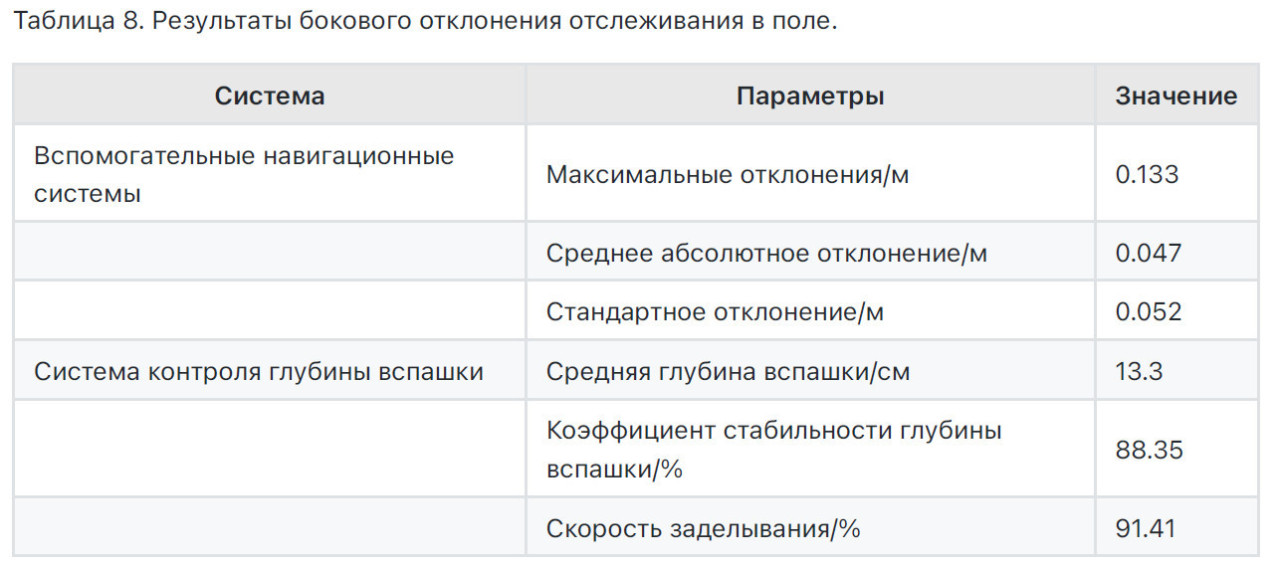Click the empty cell beside "Стандартное отклонение/м"
The height and width of the screenshot is (567, 1280).
click(x=269, y=312)
